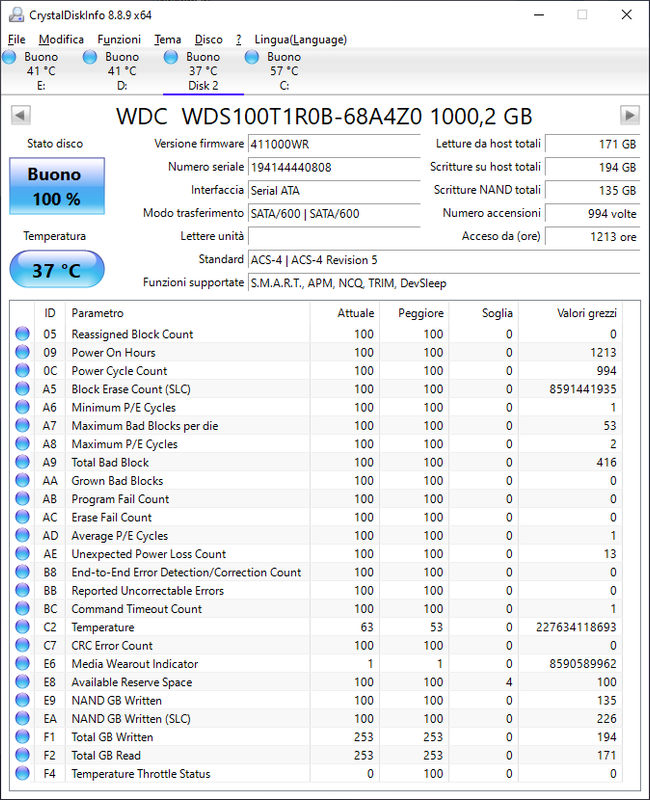The width and height of the screenshot is (650, 800).
Task: Click the status orb for Maximum Bad Blocks per die
Action: click(x=22, y=426)
